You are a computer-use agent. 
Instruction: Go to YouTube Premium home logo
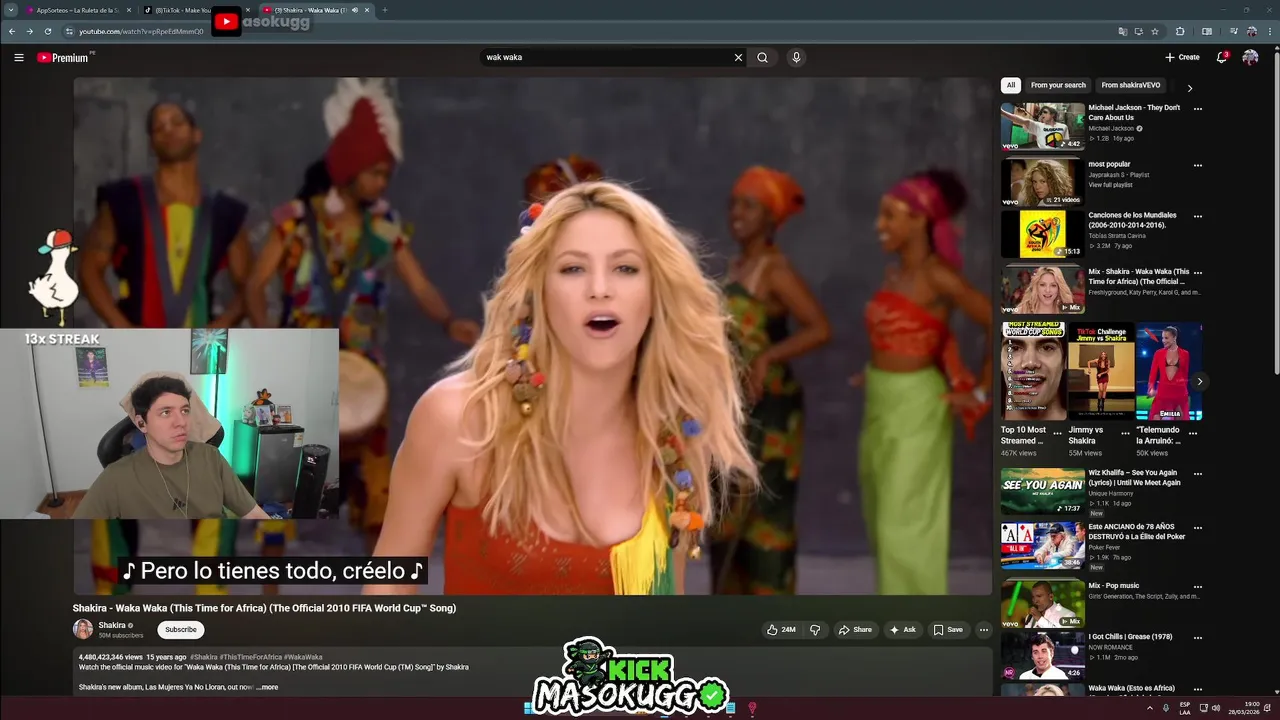coord(64,58)
